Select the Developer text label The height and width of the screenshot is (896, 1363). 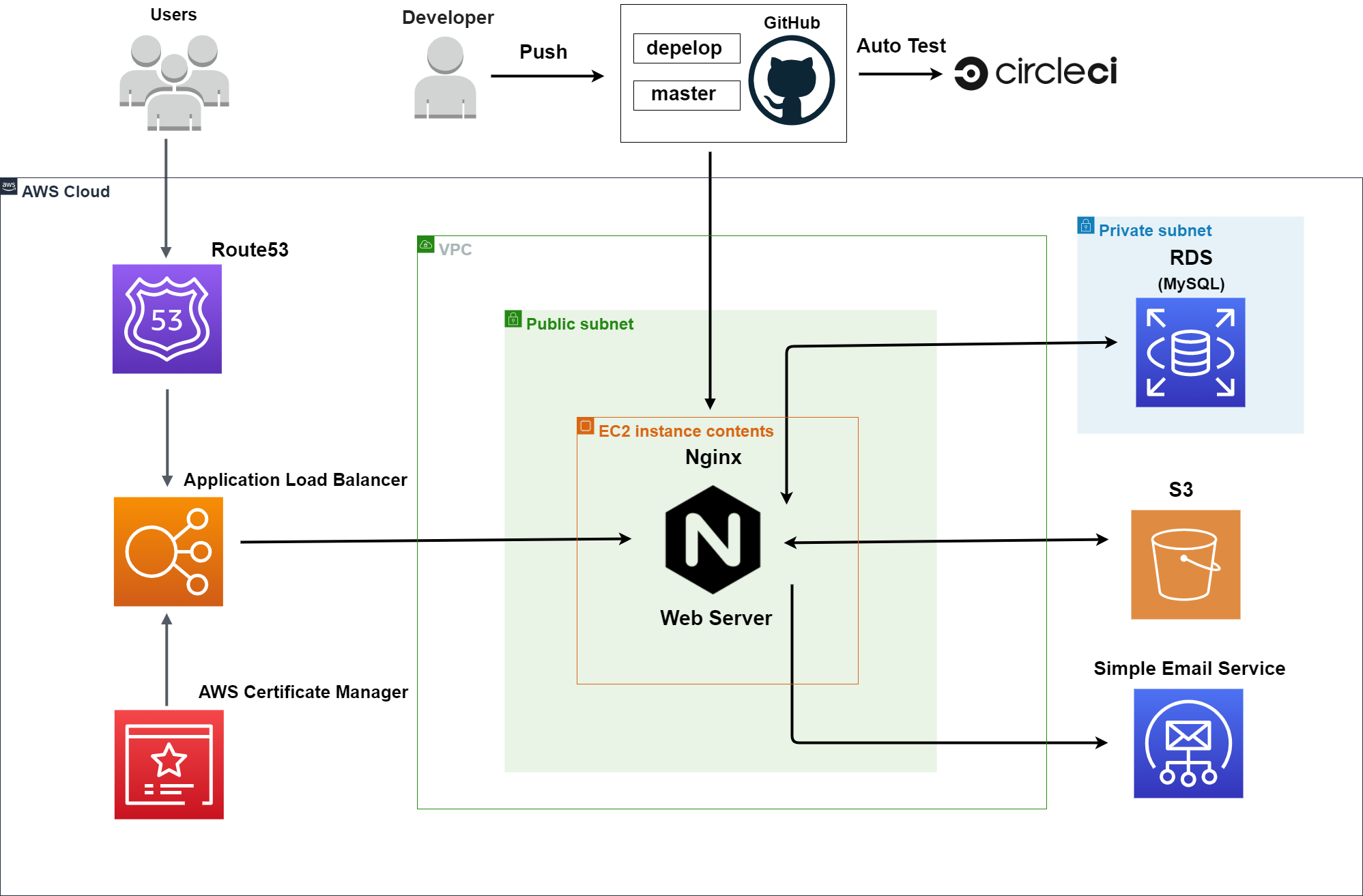pyautogui.click(x=448, y=17)
